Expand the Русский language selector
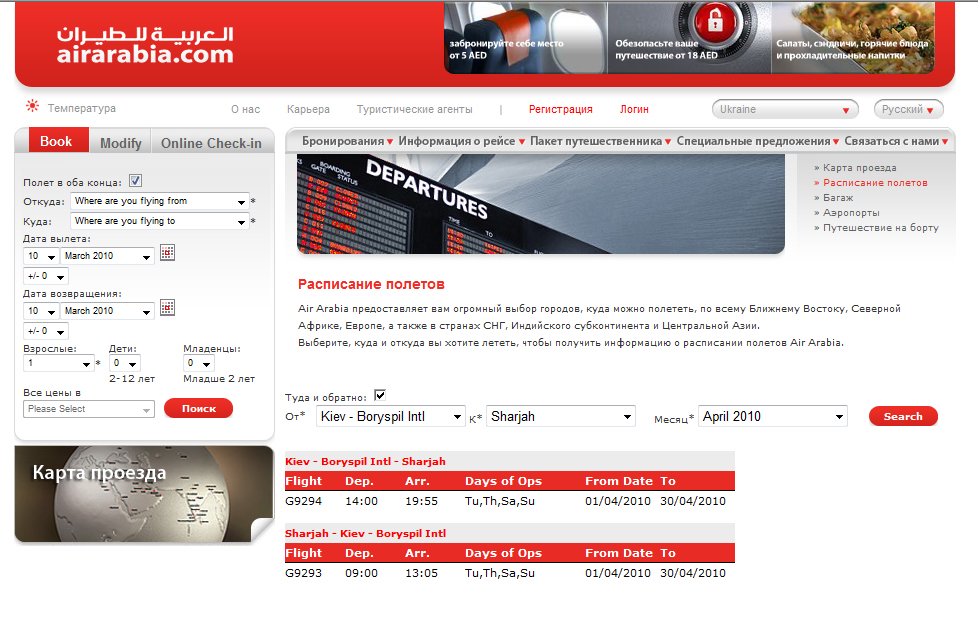The width and height of the screenshot is (978, 617). click(x=908, y=109)
